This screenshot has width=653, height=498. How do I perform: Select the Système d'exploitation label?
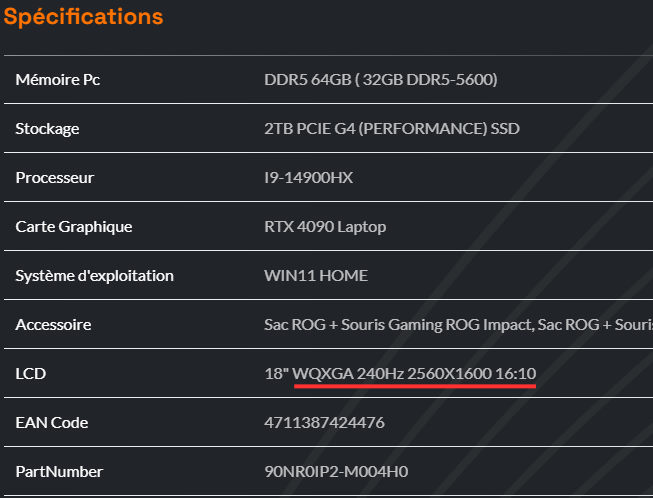point(95,276)
